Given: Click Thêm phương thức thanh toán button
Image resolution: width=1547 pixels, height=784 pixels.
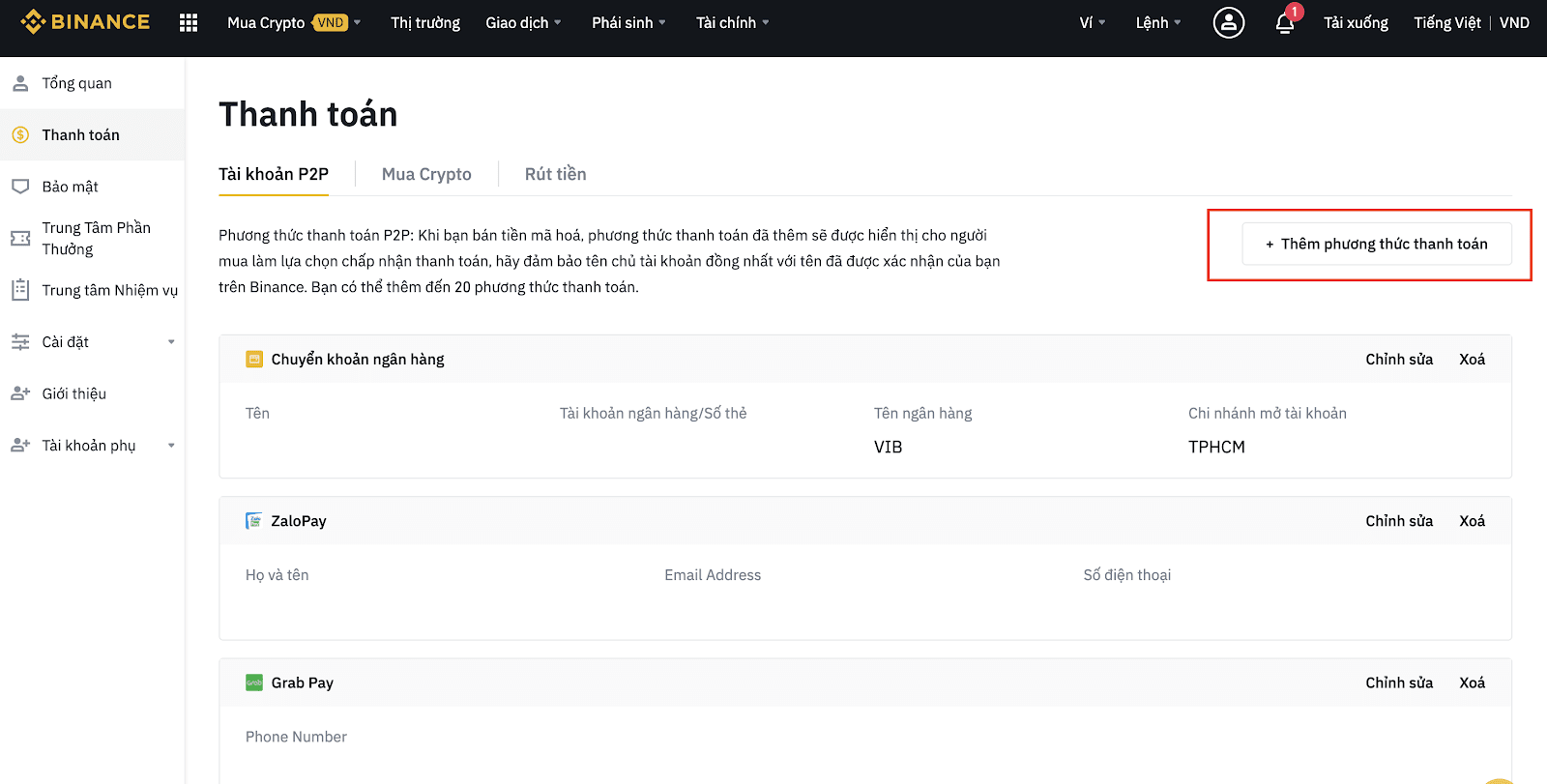Looking at the screenshot, I should pyautogui.click(x=1377, y=244).
